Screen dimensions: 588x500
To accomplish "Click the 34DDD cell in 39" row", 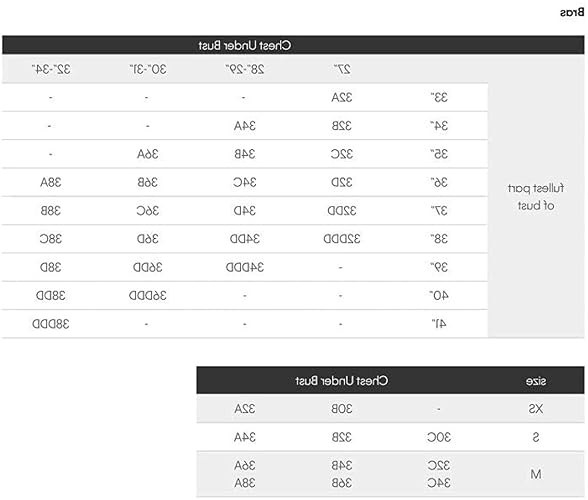I will pos(244,267).
